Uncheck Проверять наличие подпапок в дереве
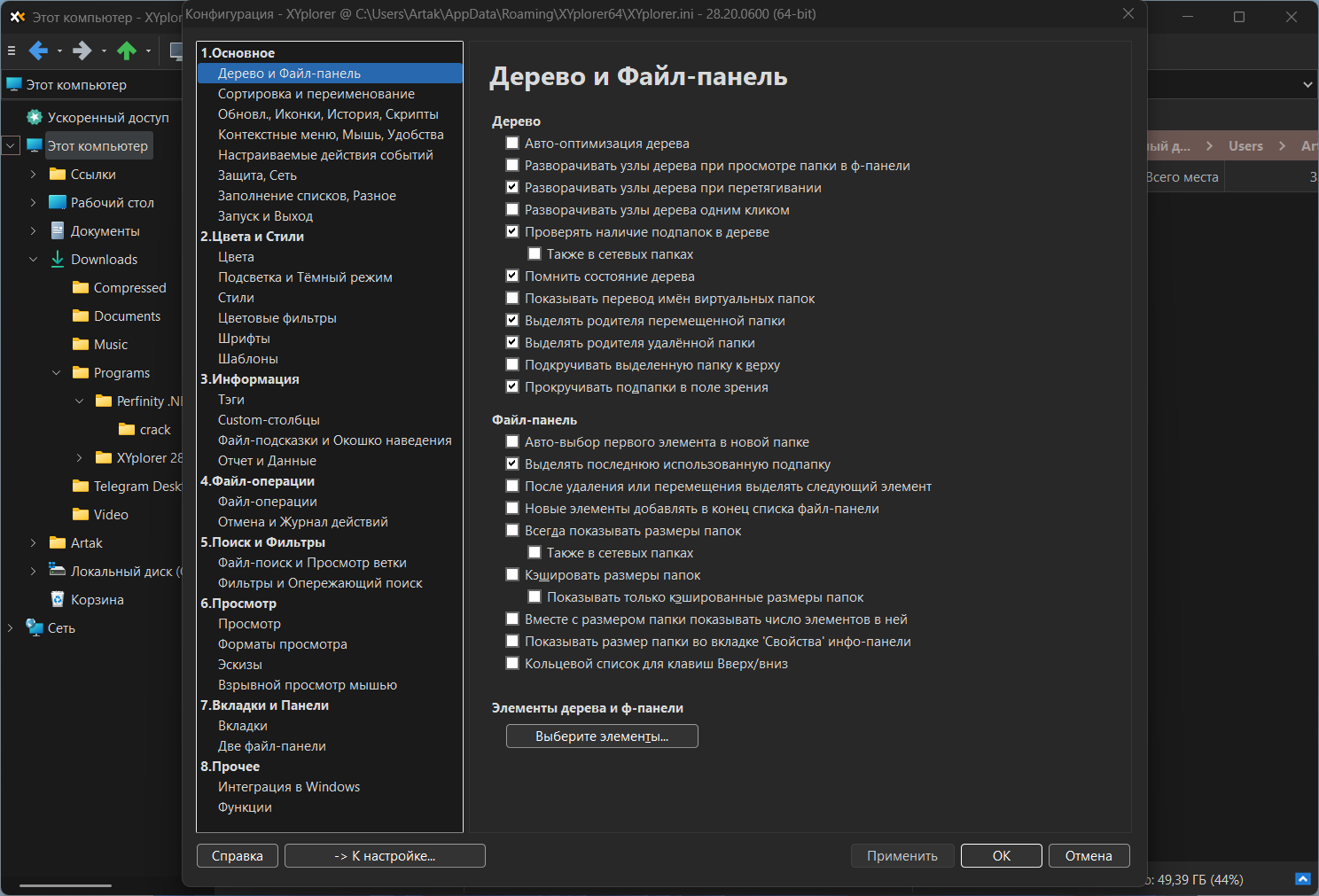The image size is (1319, 896). click(x=512, y=231)
